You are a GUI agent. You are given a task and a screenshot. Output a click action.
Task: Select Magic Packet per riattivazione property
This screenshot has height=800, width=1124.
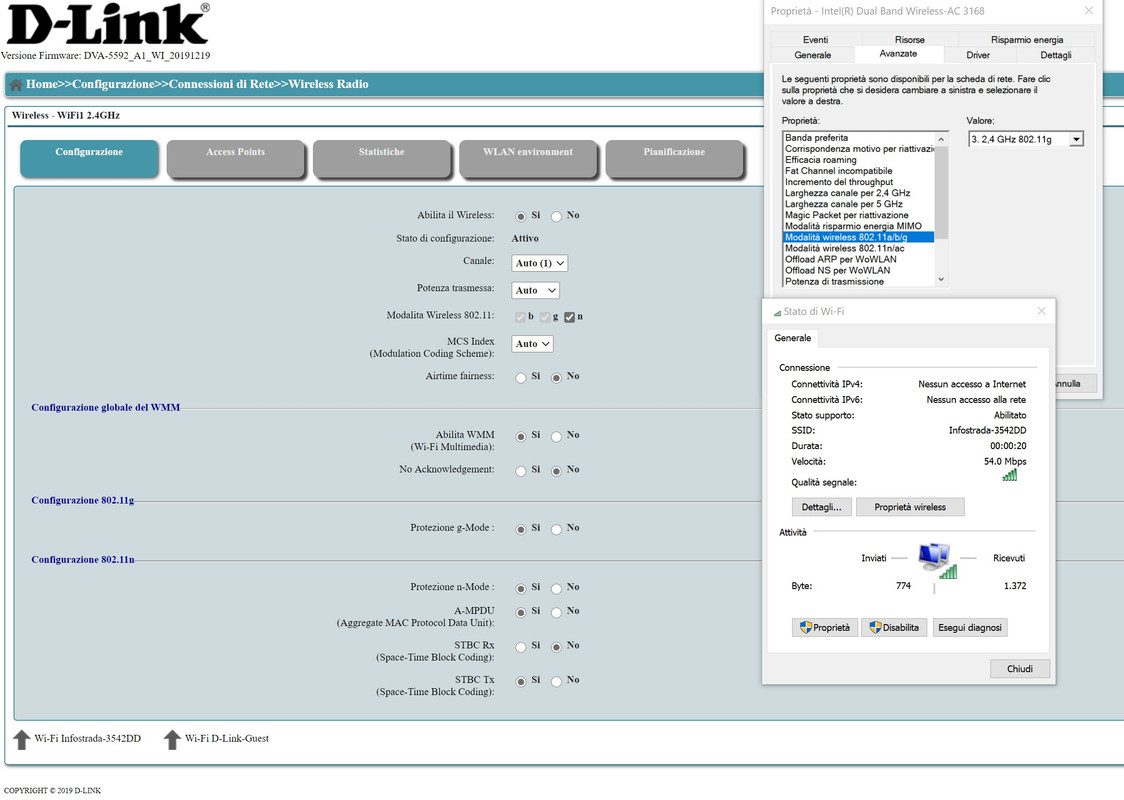click(859, 215)
